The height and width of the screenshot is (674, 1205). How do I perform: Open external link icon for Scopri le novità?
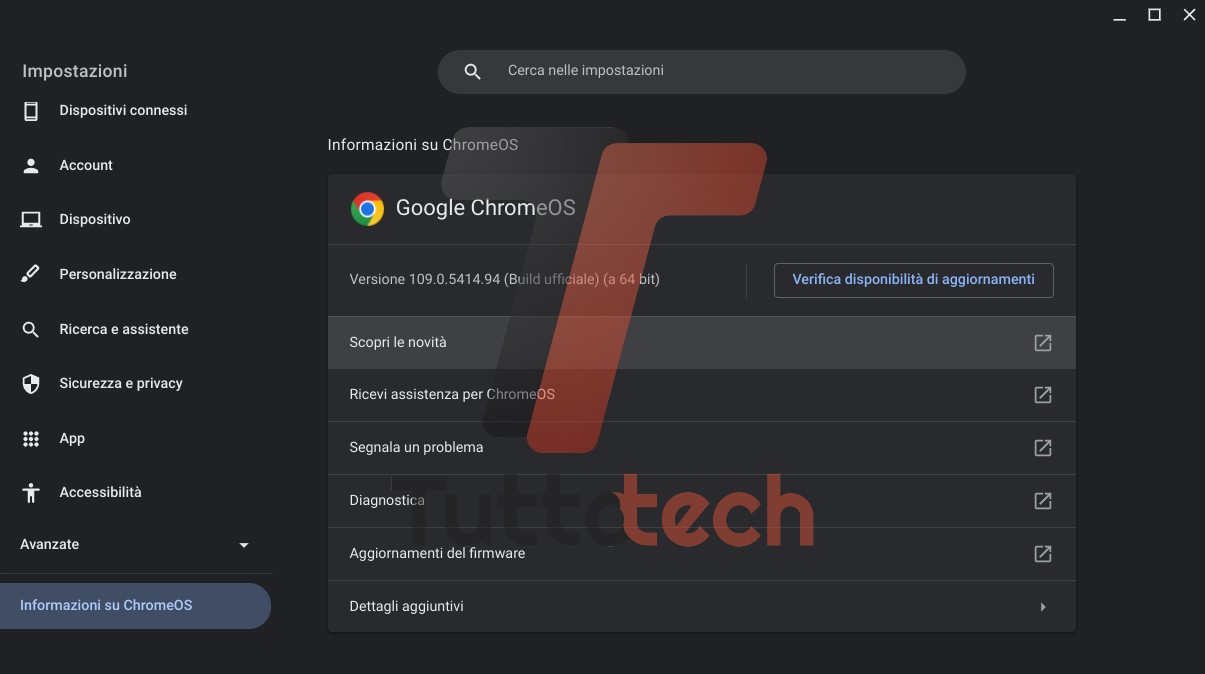[x=1042, y=343]
